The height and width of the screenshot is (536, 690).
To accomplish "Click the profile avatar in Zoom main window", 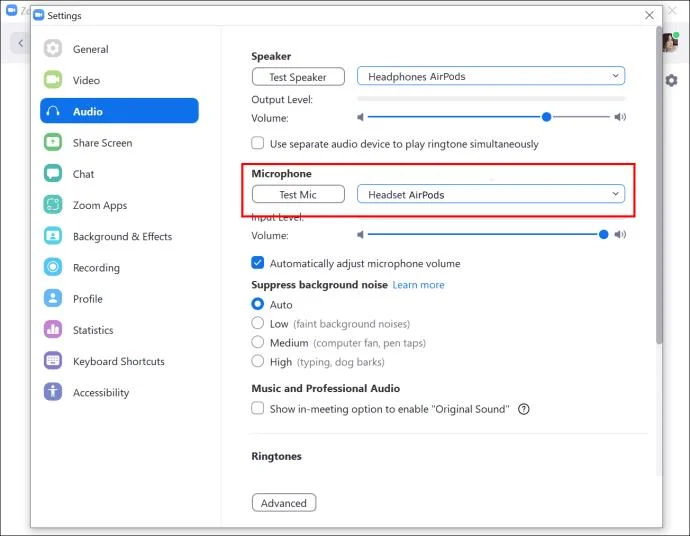I will tap(670, 42).
